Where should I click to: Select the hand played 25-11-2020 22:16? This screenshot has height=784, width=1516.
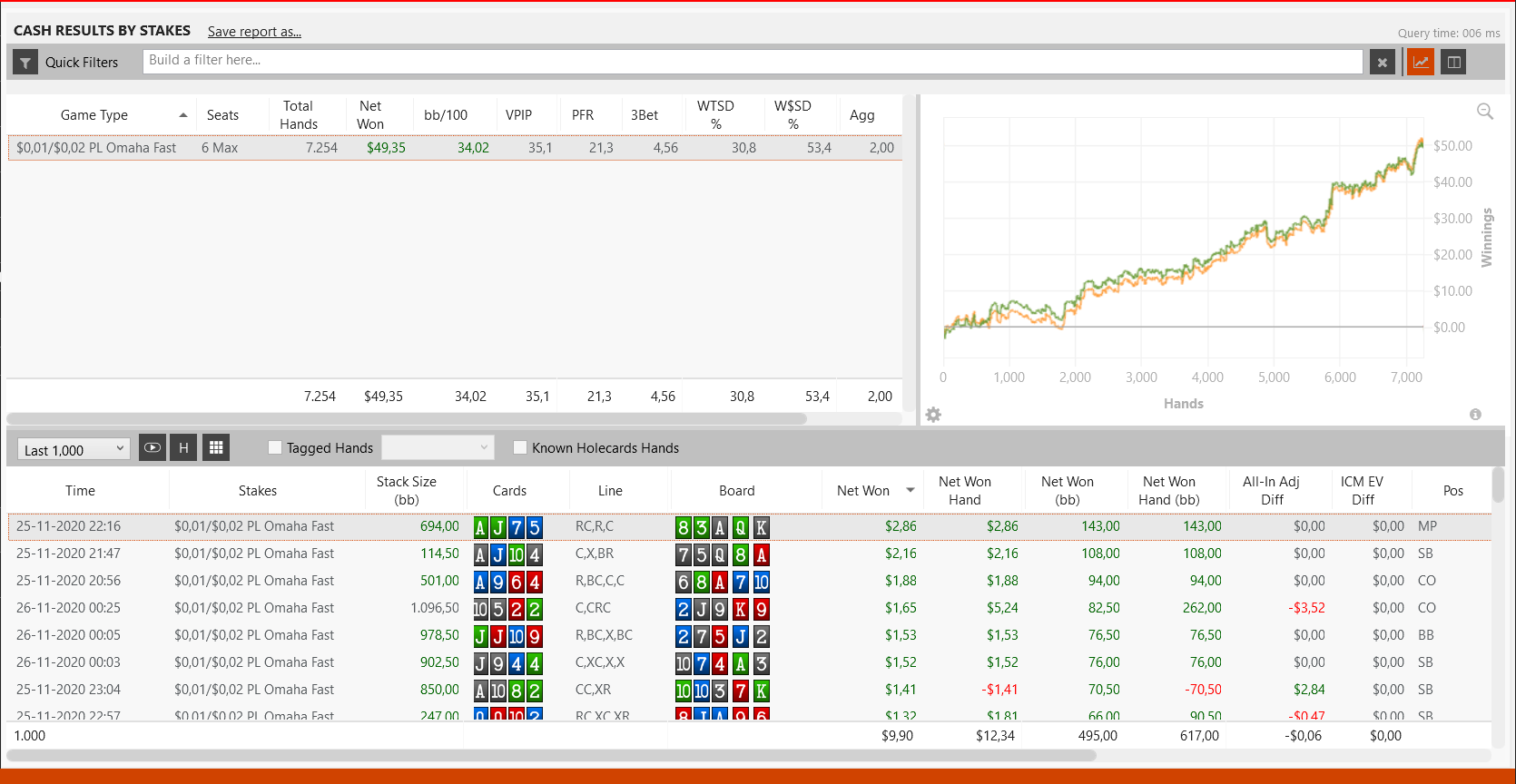tap(749, 526)
